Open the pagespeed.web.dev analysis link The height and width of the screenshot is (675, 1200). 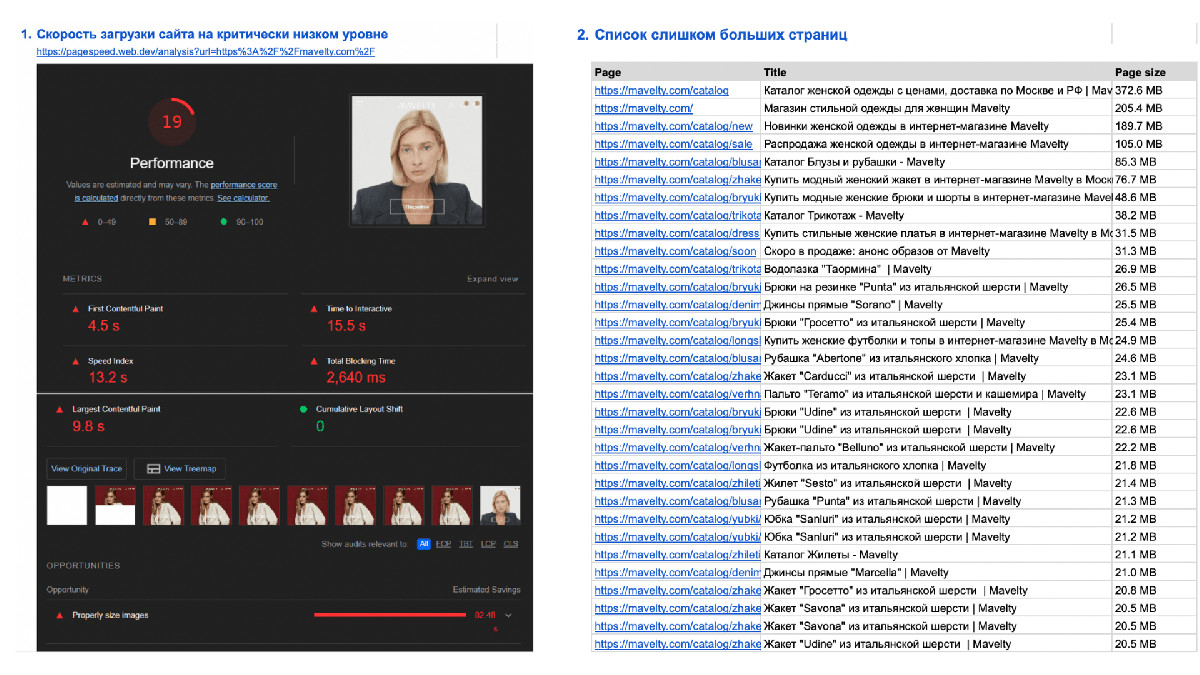point(205,51)
